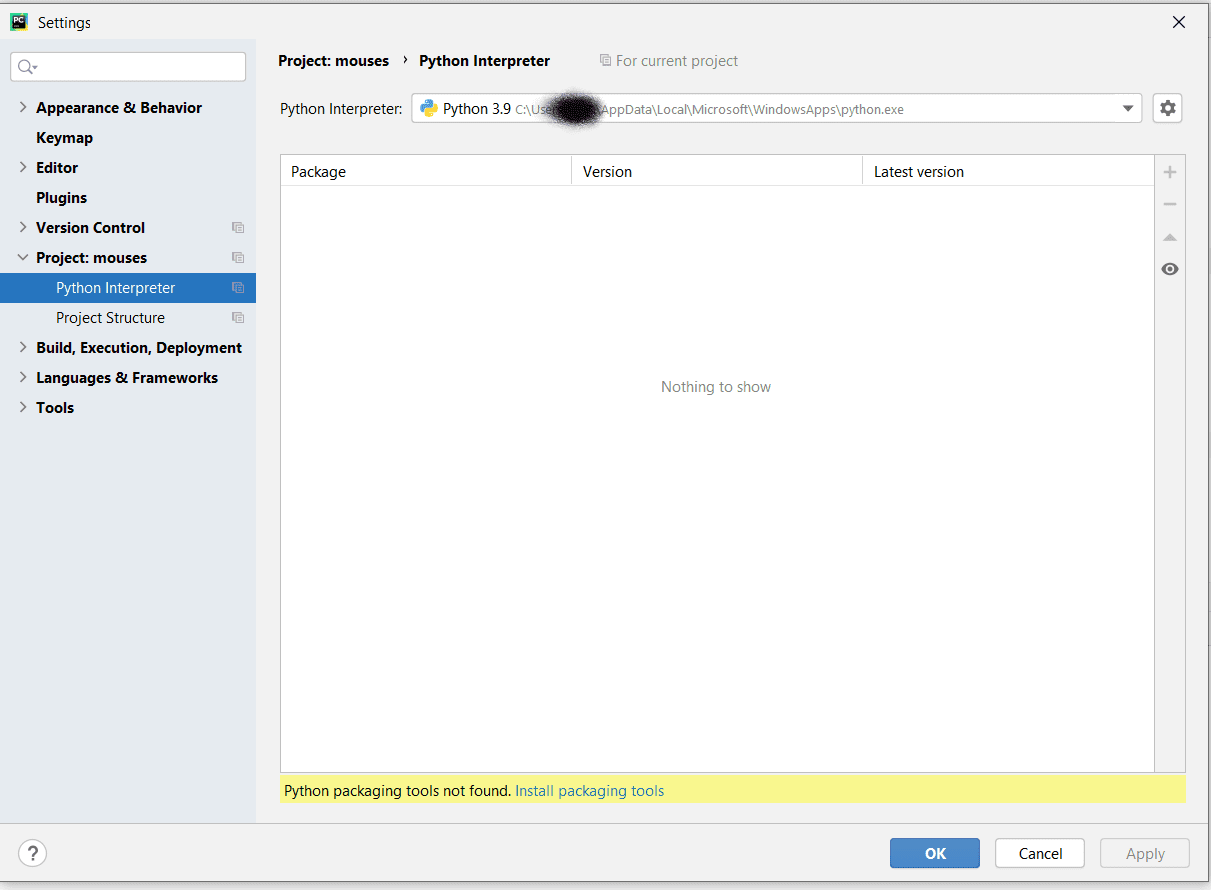The image size is (1211, 890).
Task: Click the help question mark icon
Action: [x=33, y=853]
